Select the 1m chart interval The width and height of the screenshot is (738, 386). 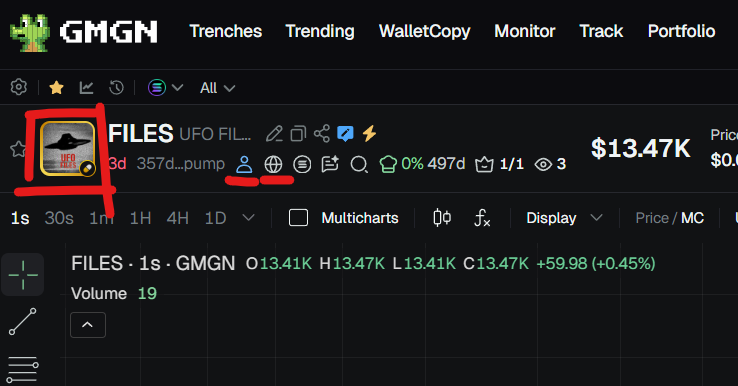click(x=102, y=218)
